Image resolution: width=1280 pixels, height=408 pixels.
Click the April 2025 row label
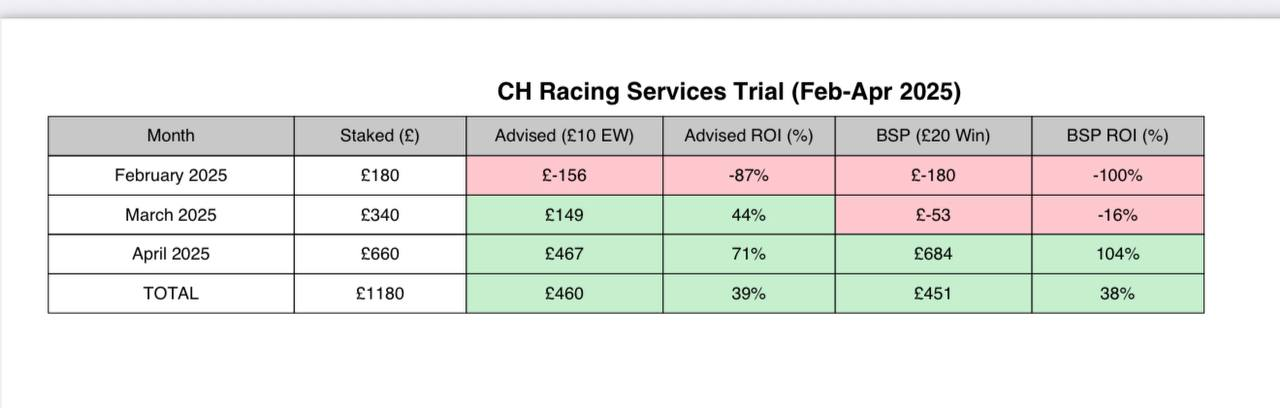171,254
